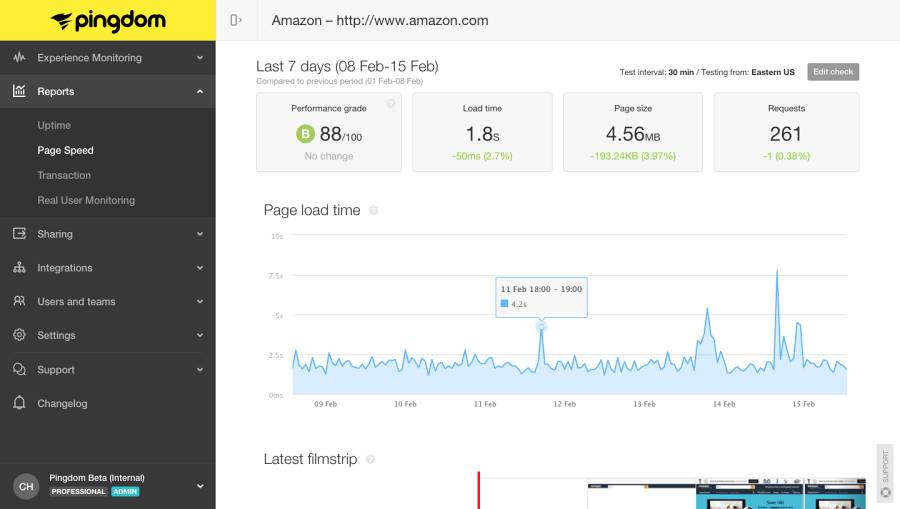Click the filmstrip red time marker

[478, 490]
